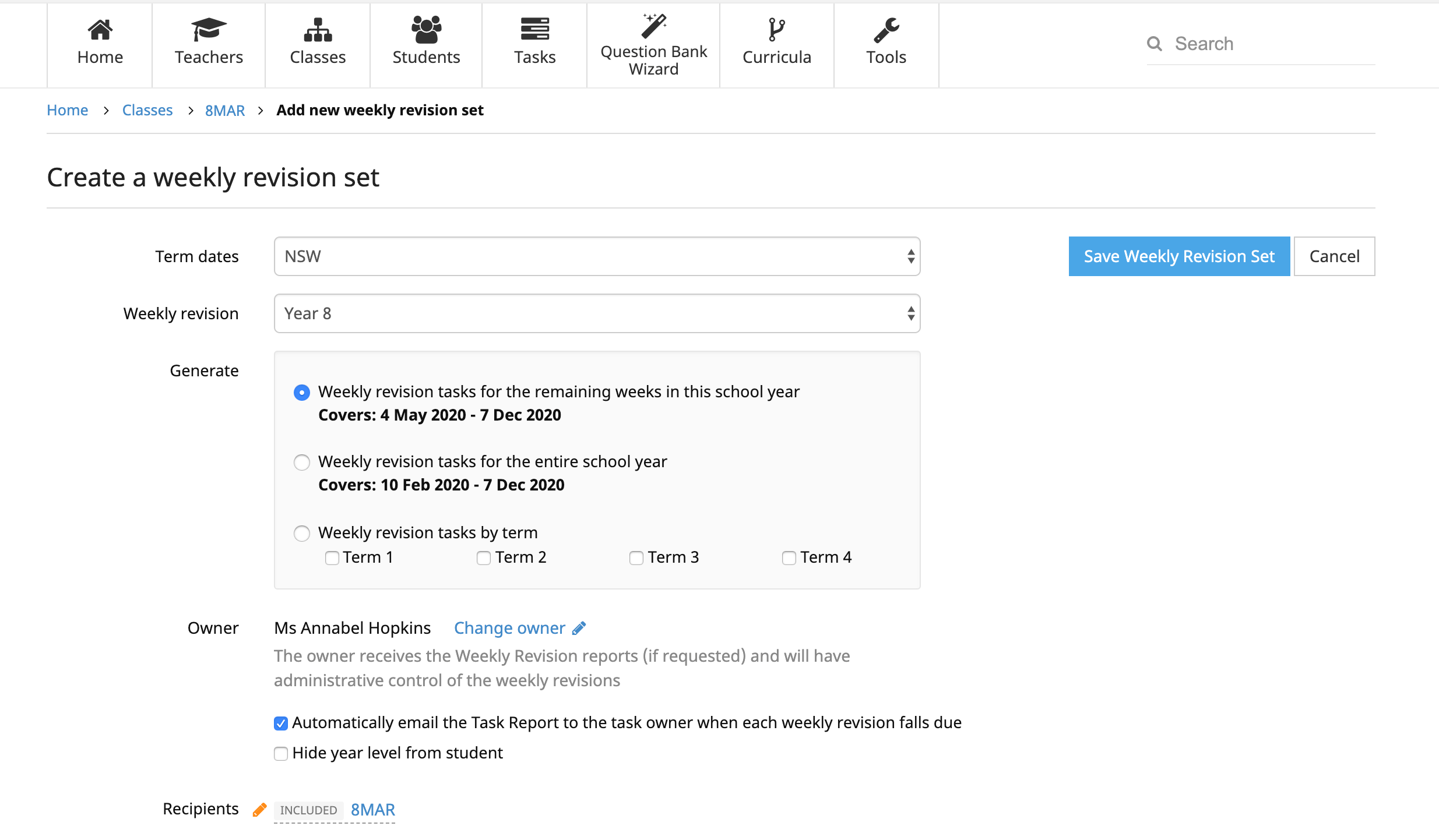Open the Change owner link
The image size is (1439, 840).
(x=509, y=627)
